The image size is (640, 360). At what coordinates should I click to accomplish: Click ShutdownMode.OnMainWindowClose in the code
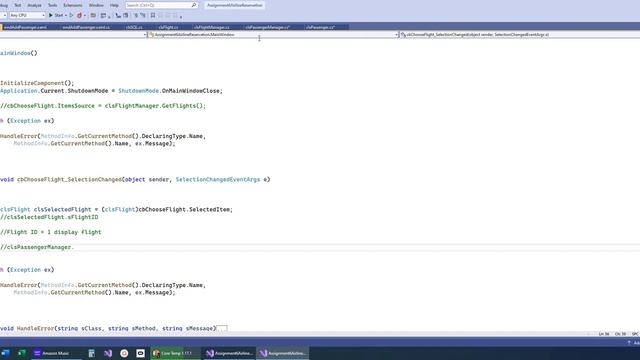click(171, 91)
